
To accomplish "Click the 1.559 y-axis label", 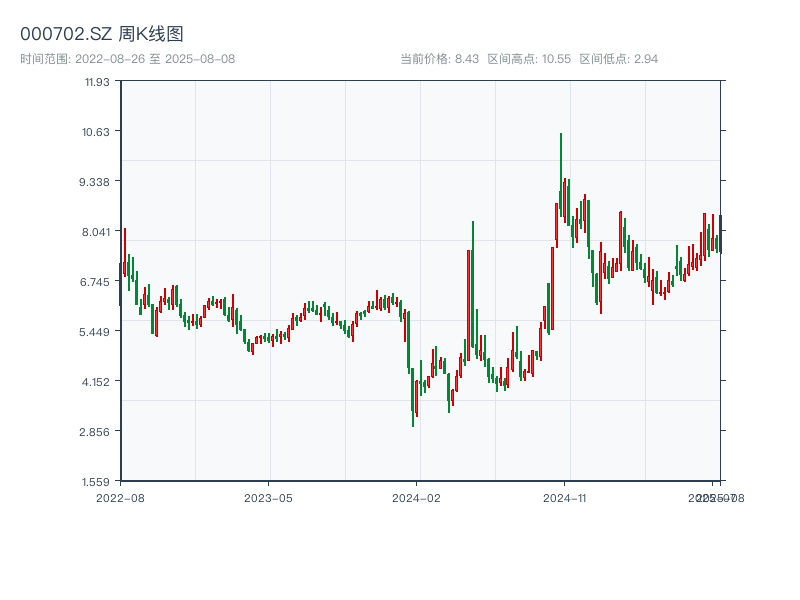I will [x=96, y=481].
